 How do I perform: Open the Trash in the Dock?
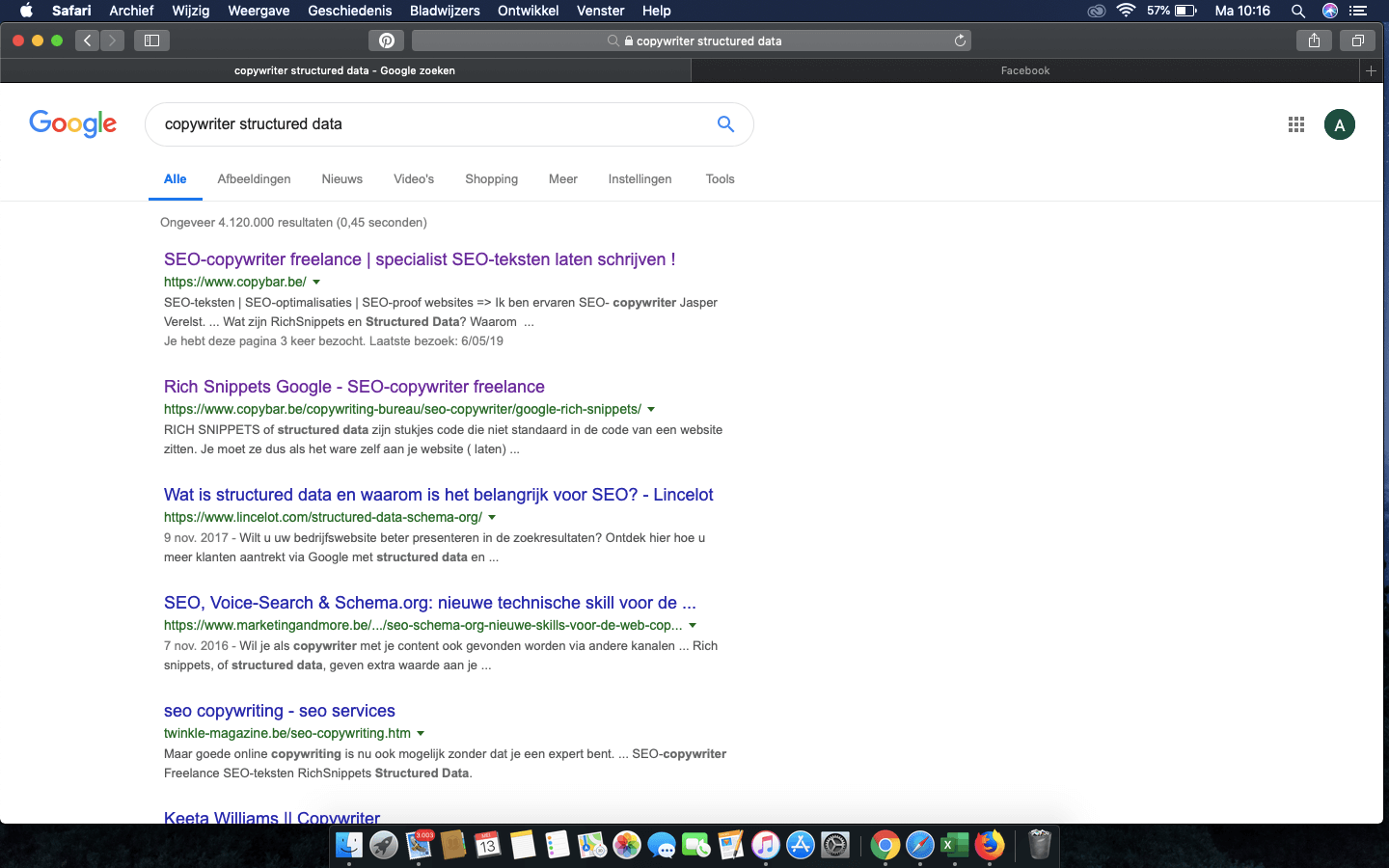pyautogui.click(x=1039, y=846)
